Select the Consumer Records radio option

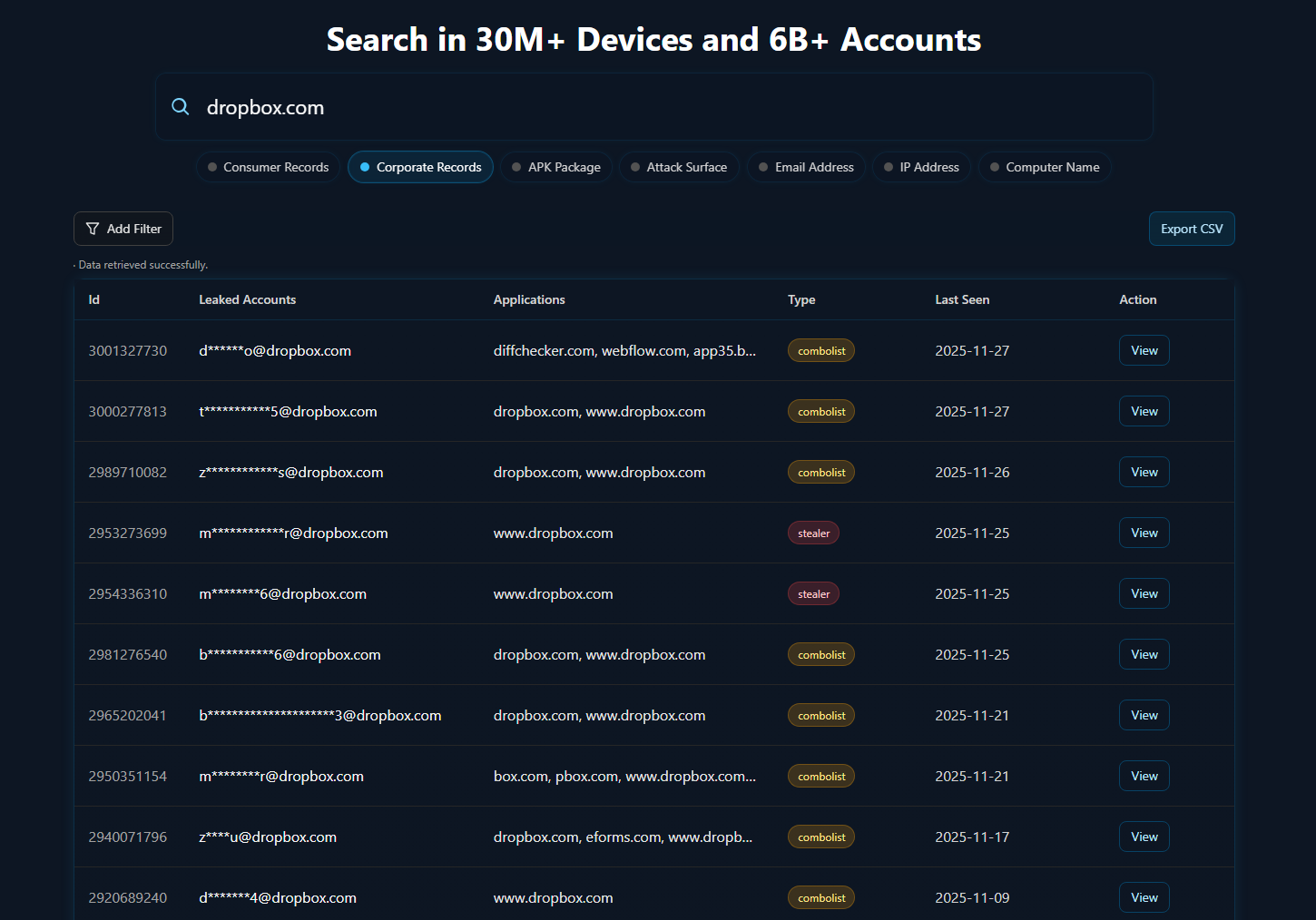pyautogui.click(x=268, y=167)
